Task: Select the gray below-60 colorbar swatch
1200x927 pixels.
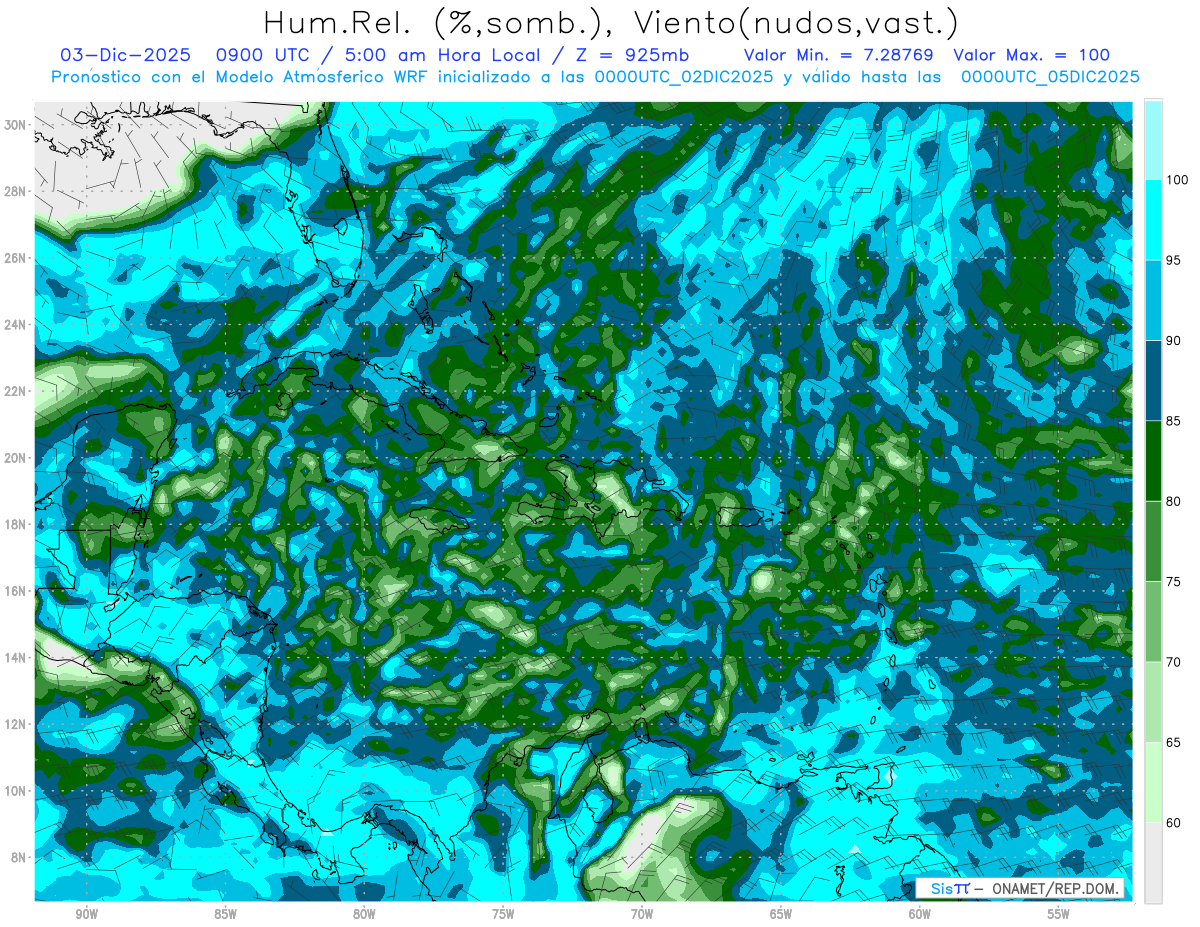Action: click(x=1153, y=863)
